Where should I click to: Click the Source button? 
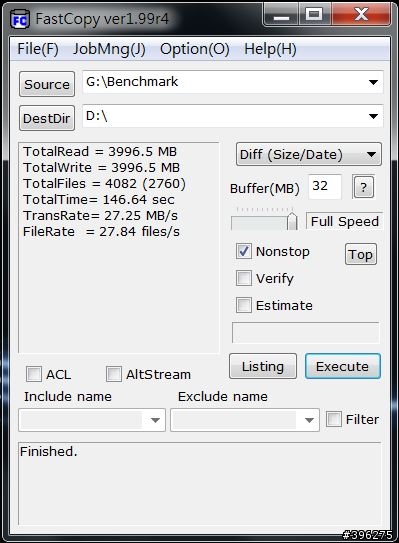(x=47, y=84)
